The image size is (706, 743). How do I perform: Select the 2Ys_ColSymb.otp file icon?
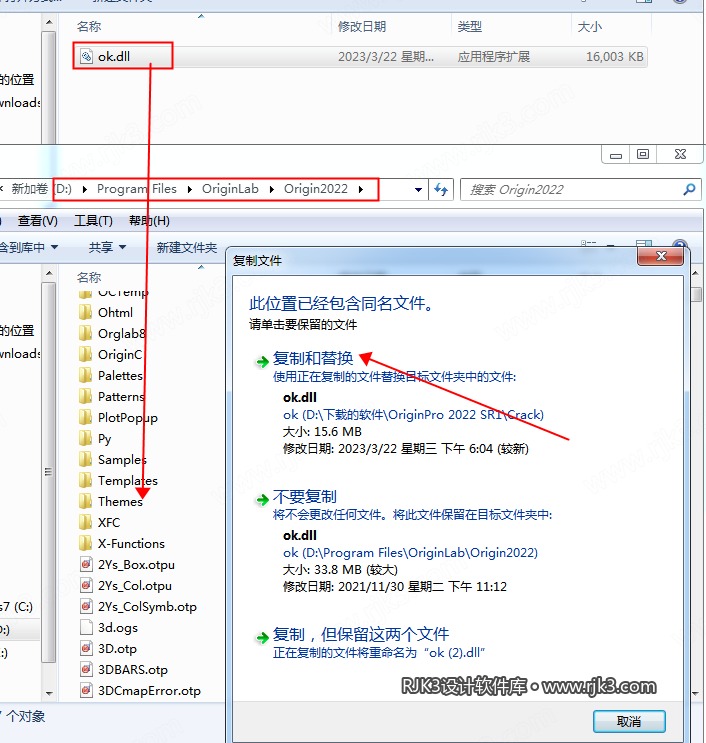click(x=86, y=606)
